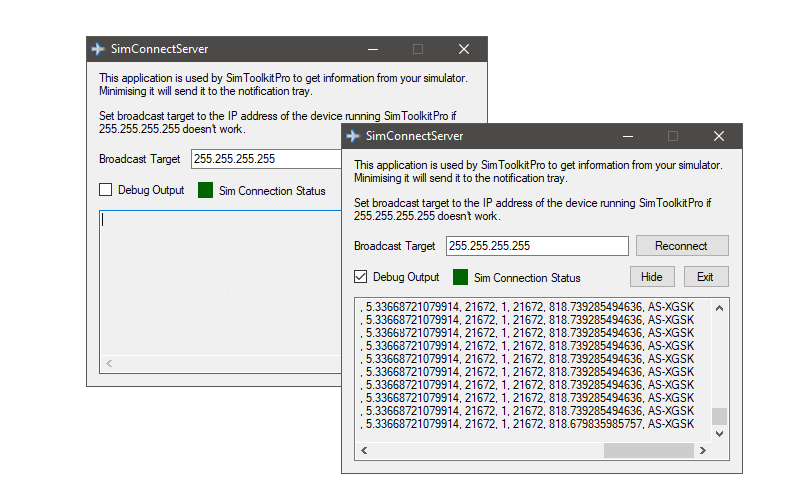Click the Sim Connection Status label in front window

tap(527, 278)
